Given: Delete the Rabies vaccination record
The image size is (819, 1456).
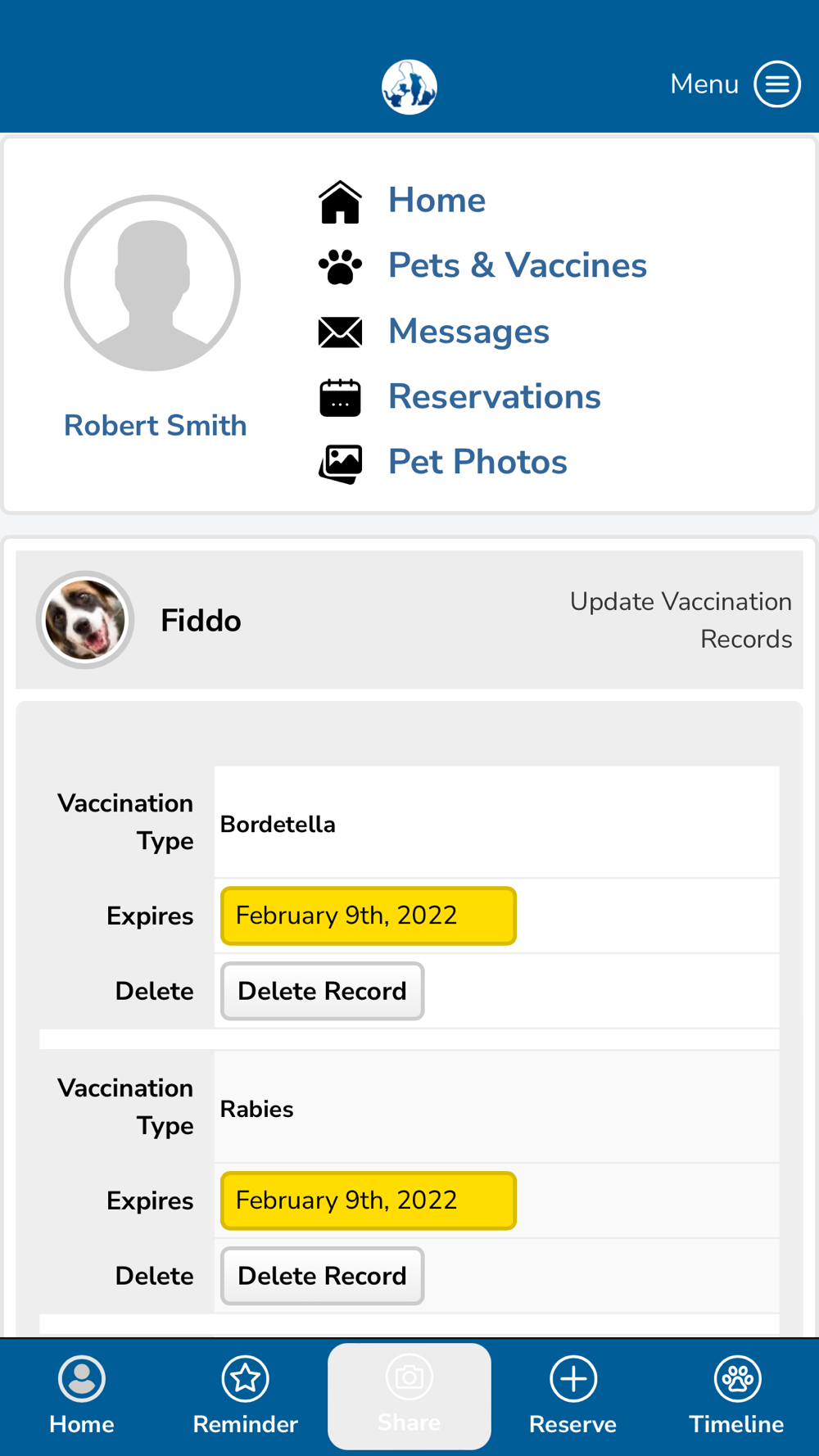Looking at the screenshot, I should [322, 1276].
